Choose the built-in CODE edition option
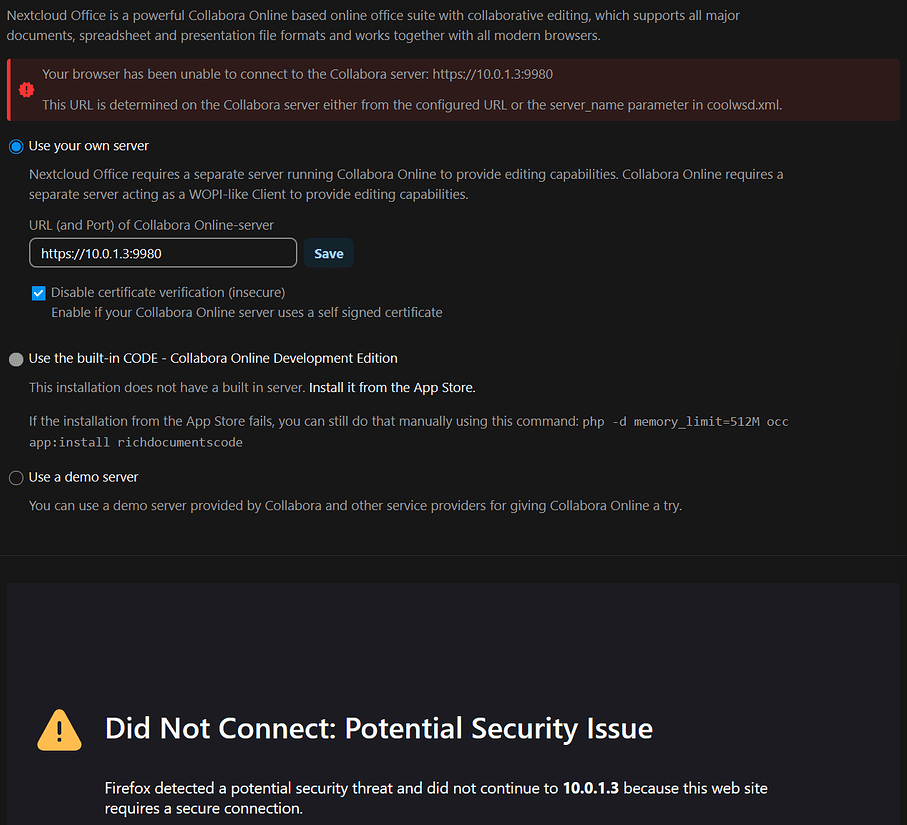 [x=16, y=359]
